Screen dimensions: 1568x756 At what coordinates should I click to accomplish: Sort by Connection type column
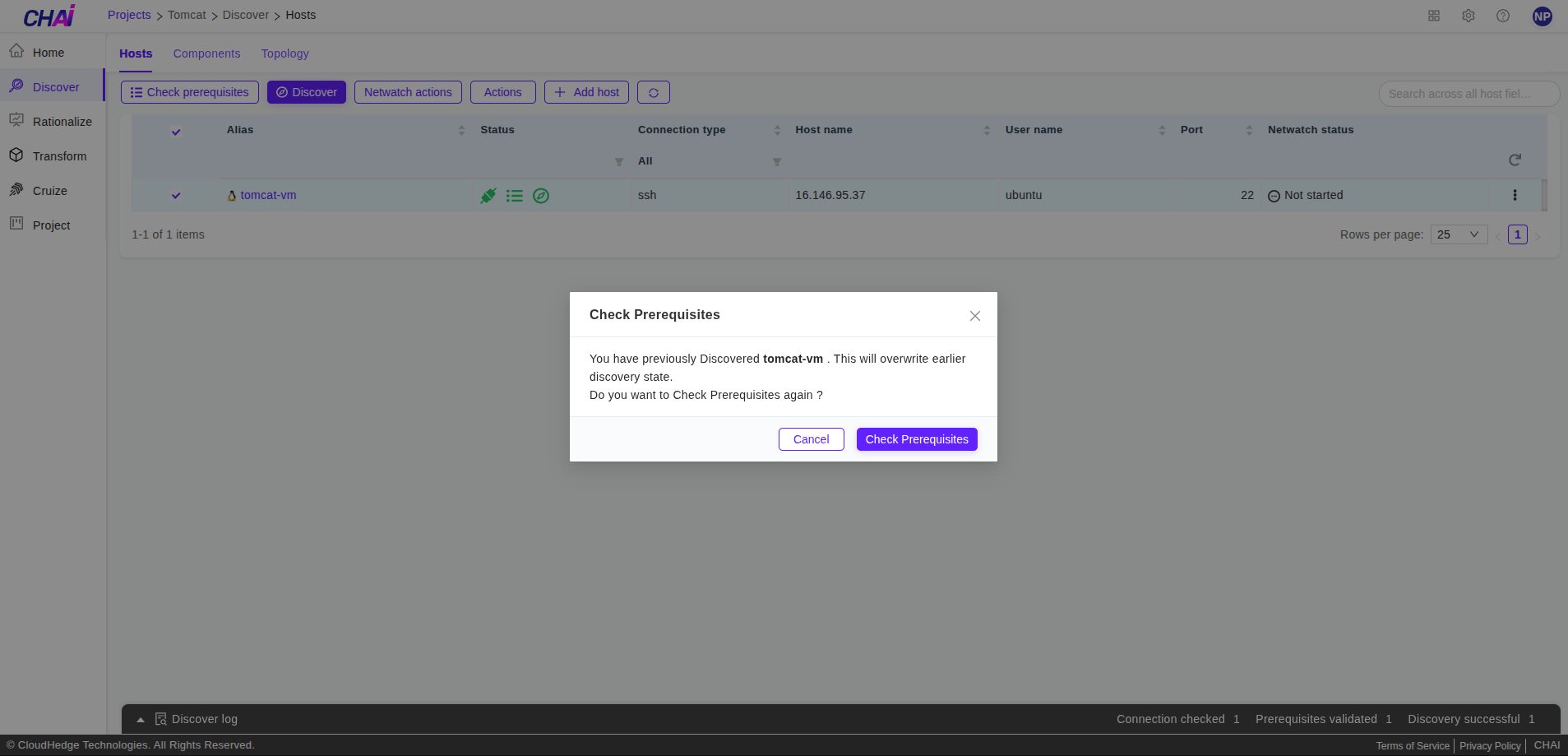(777, 130)
